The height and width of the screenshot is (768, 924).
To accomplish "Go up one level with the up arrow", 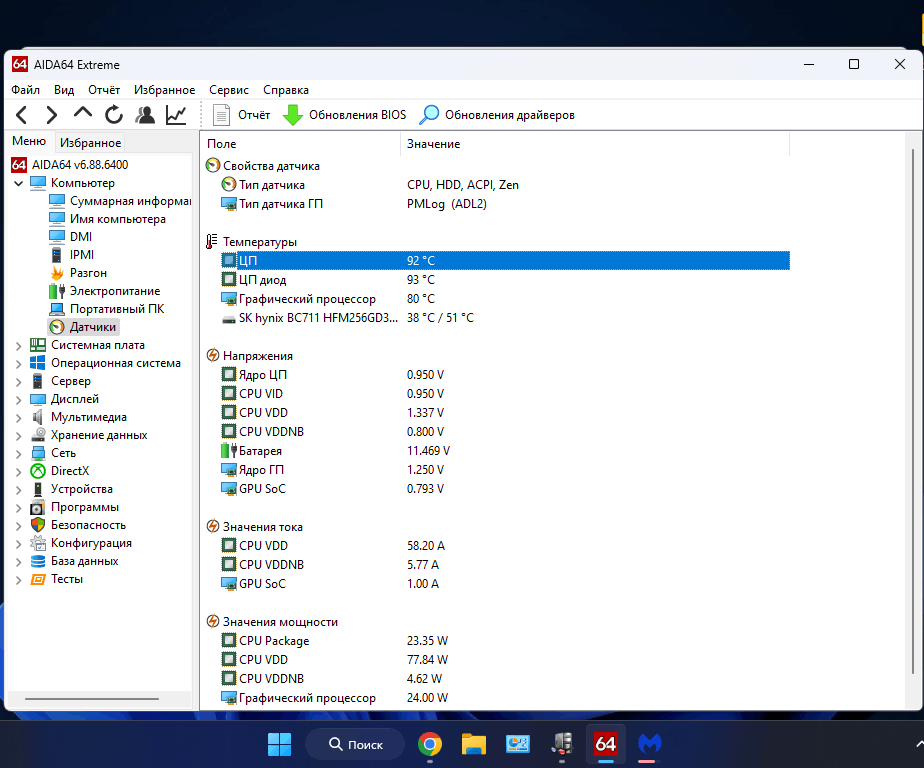I will point(83,113).
